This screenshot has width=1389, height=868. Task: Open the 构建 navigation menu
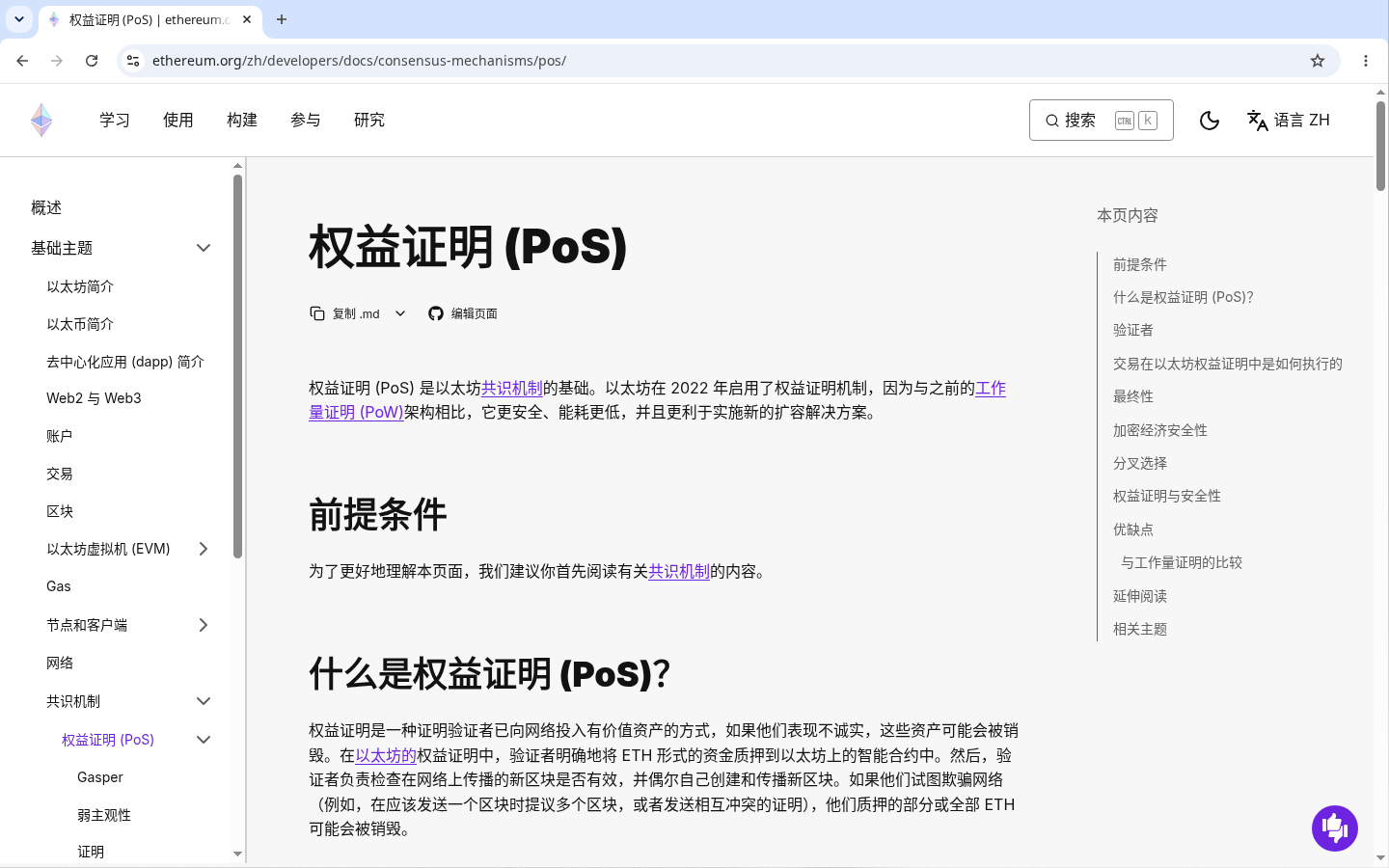242,121
